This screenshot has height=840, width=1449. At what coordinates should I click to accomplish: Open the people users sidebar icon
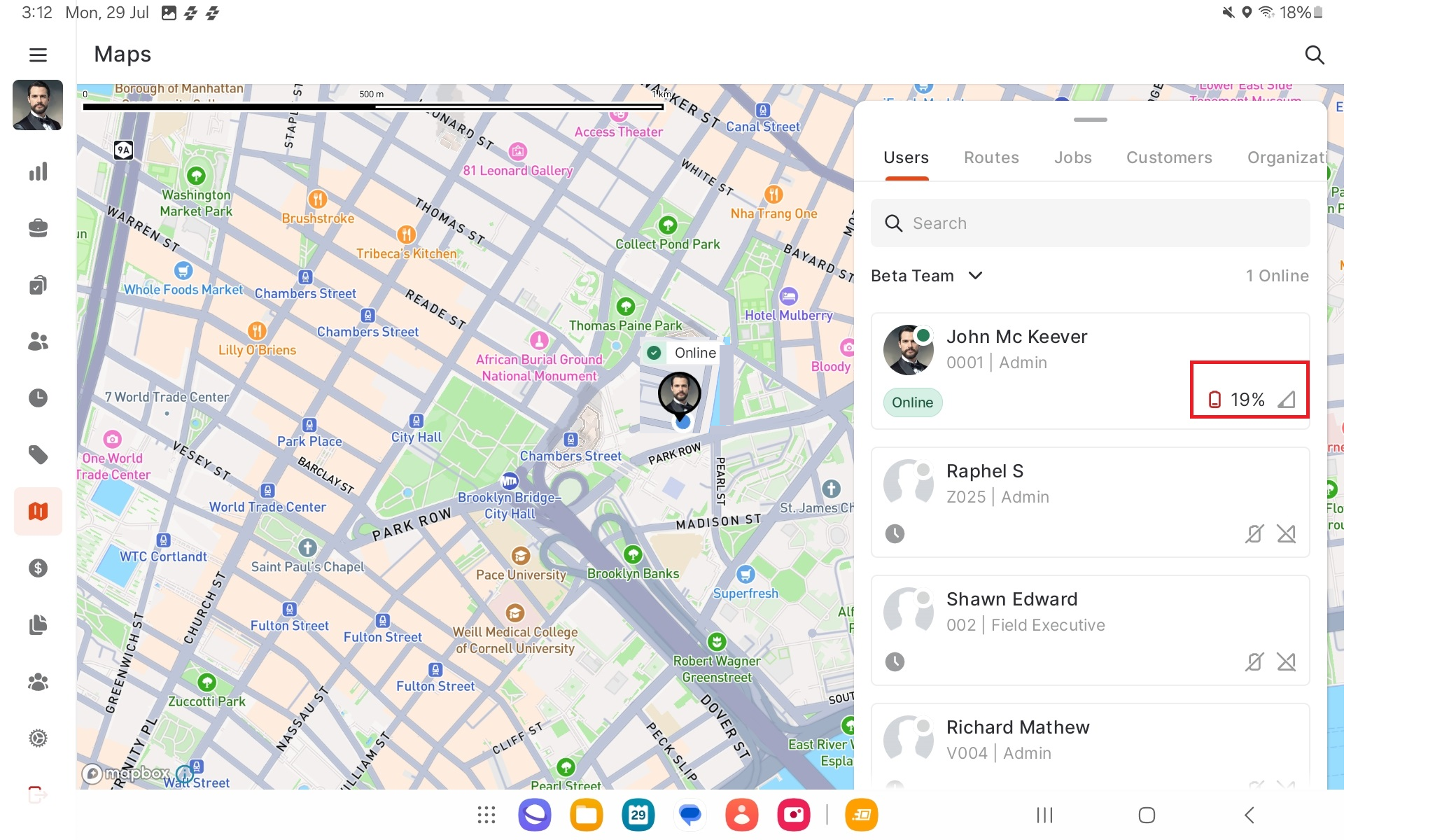[x=38, y=342]
